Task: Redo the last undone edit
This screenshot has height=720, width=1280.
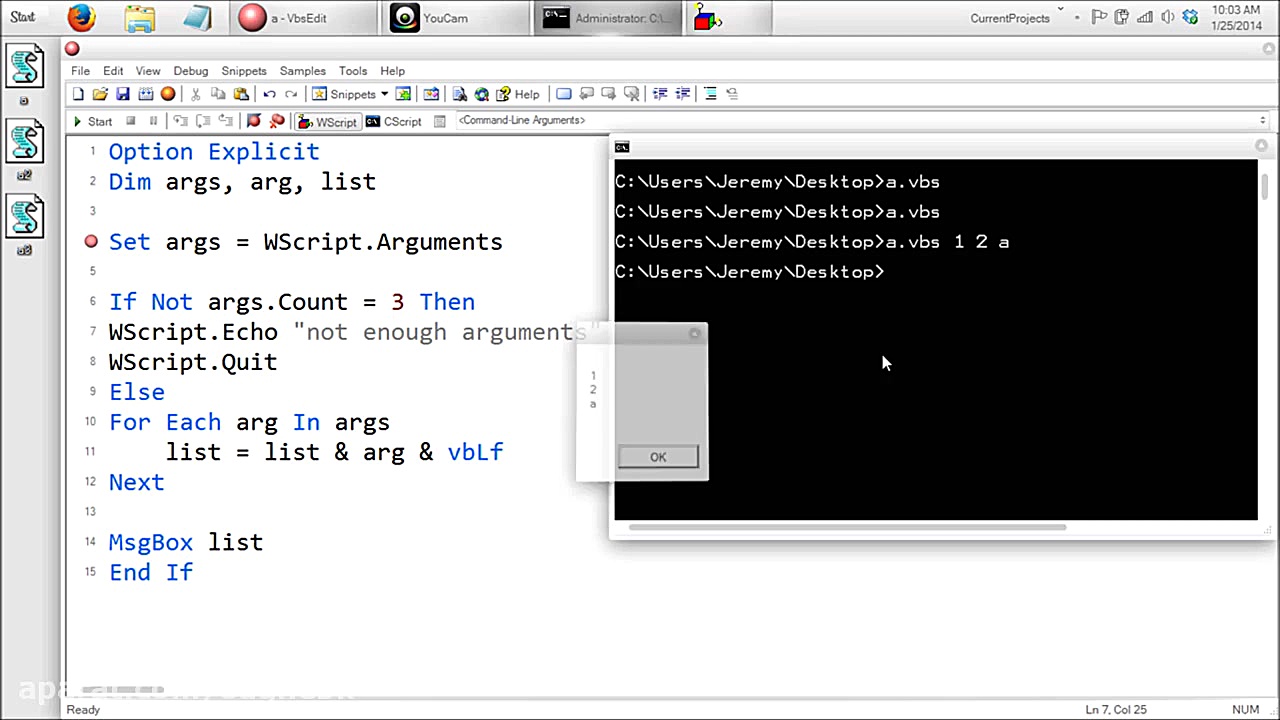Action: point(291,94)
